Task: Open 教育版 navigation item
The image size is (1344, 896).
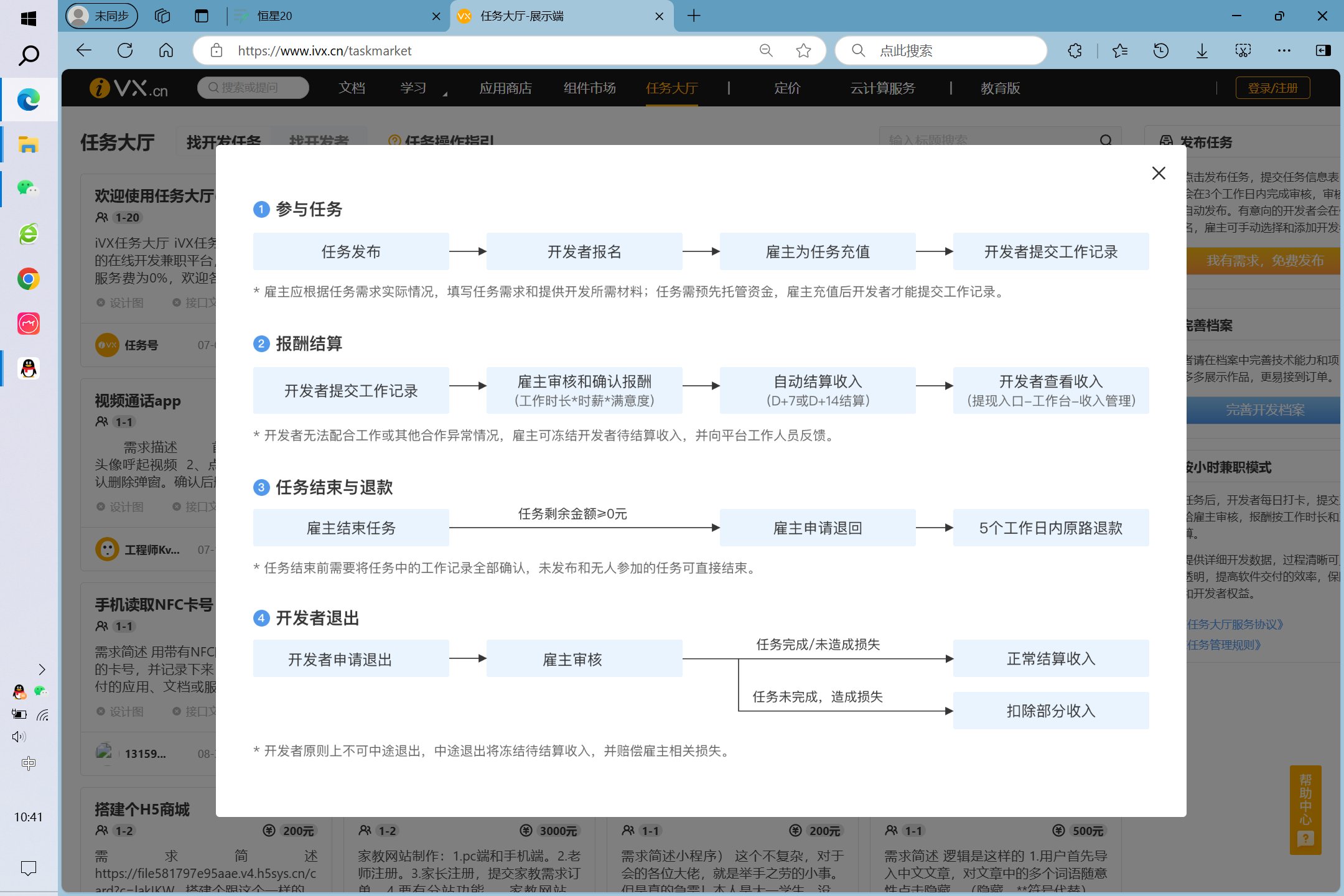Action: pos(1000,88)
